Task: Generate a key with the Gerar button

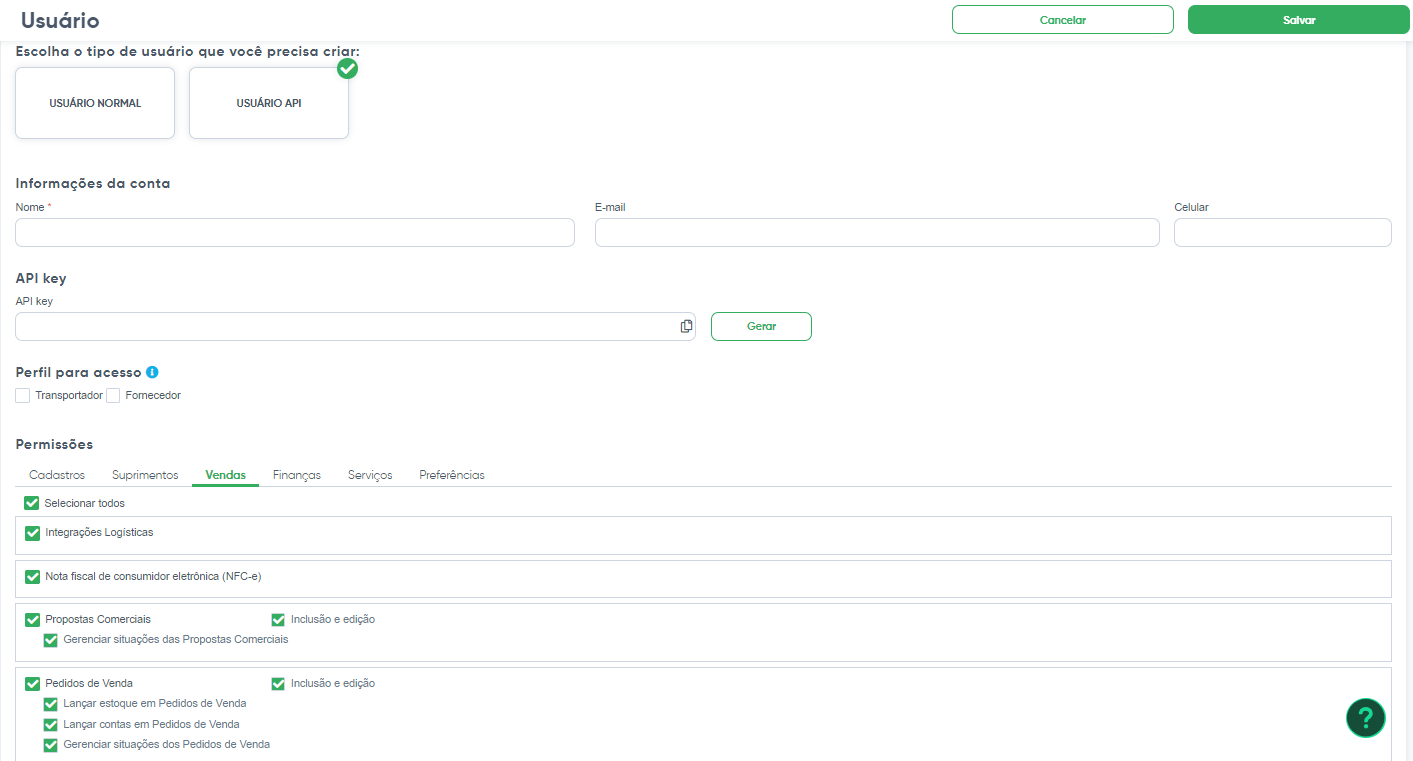Action: pos(761,326)
